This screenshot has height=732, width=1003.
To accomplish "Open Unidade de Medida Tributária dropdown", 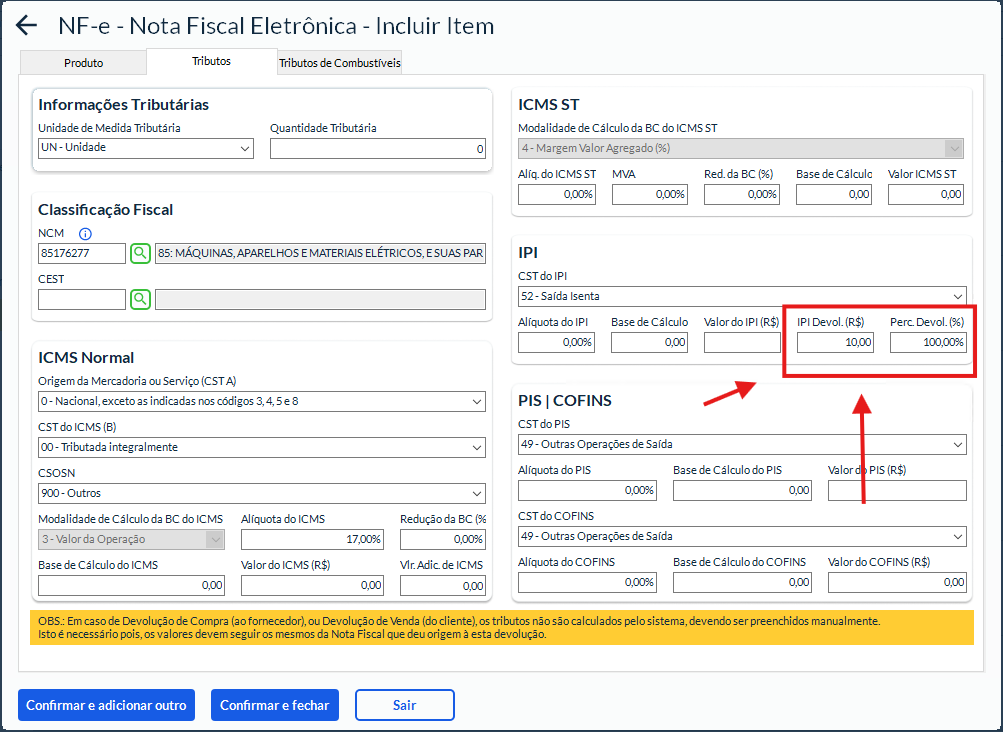I will 146,148.
